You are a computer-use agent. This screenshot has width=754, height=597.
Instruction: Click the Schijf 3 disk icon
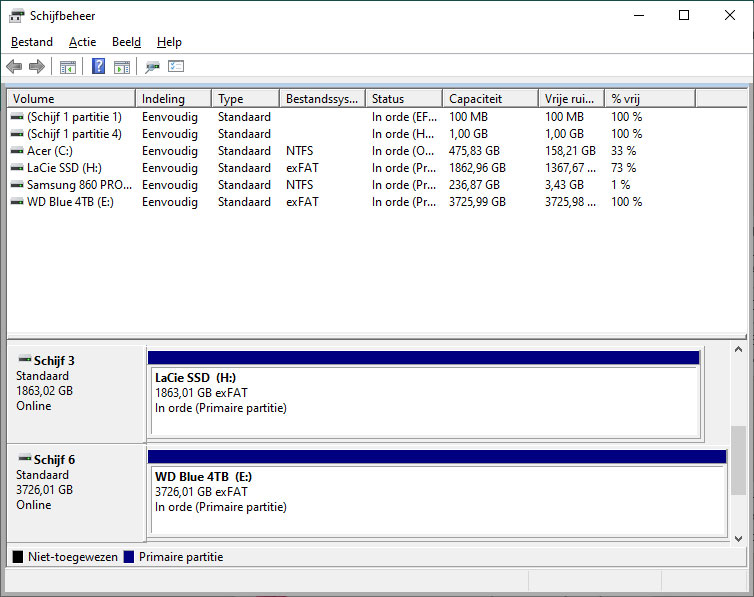pos(25,359)
